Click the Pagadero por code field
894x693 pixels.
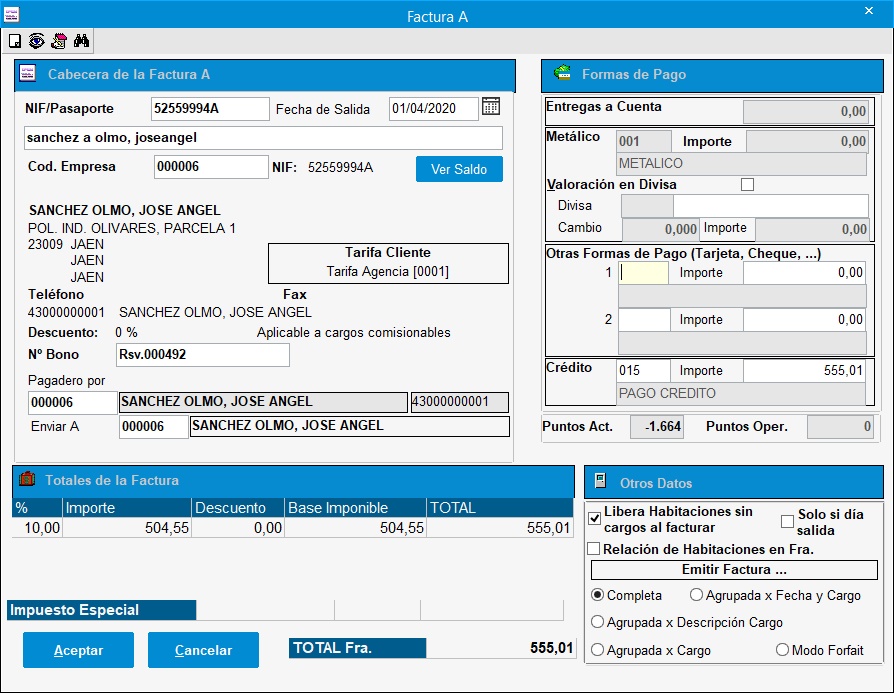(72, 403)
